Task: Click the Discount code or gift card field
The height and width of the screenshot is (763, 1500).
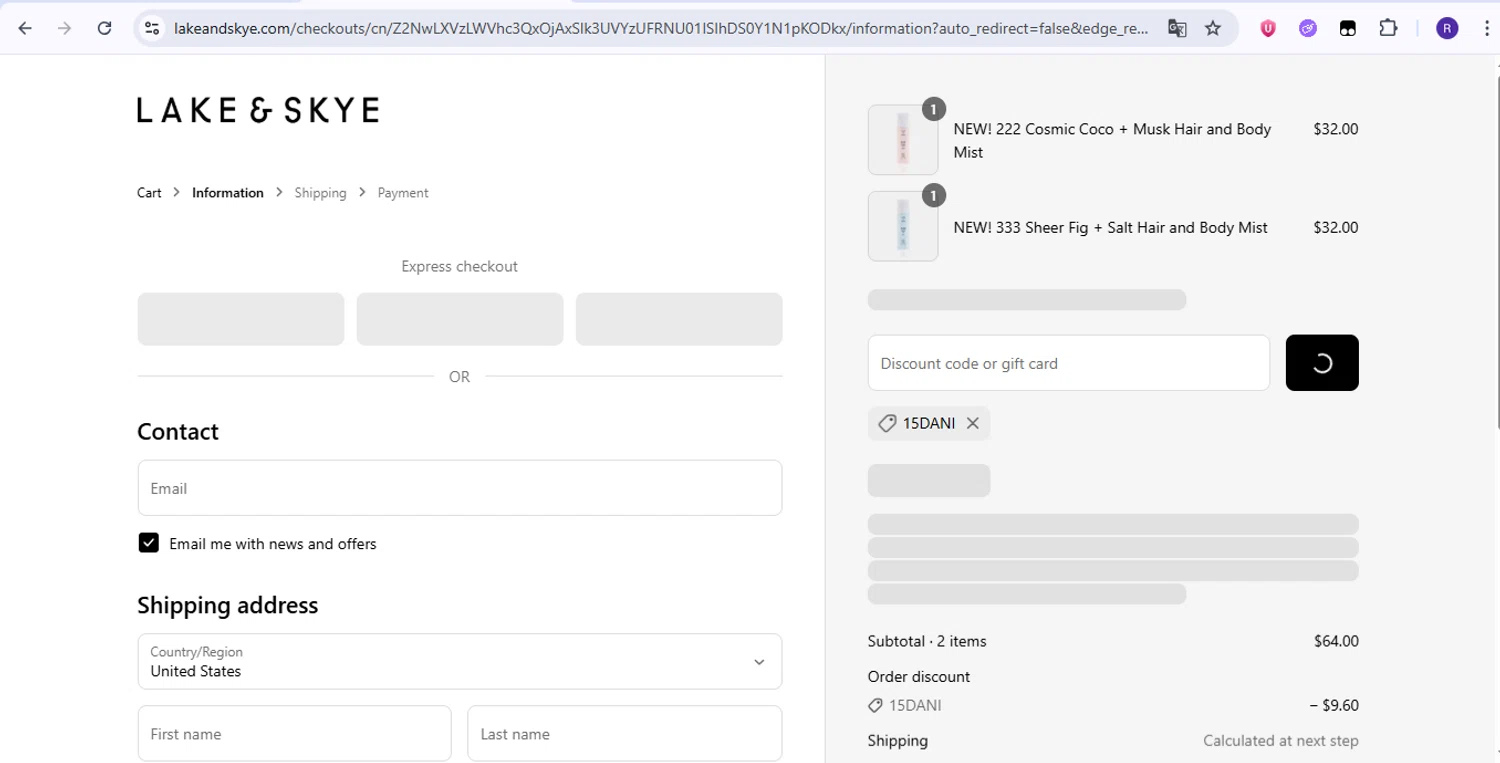Action: pyautogui.click(x=1069, y=363)
